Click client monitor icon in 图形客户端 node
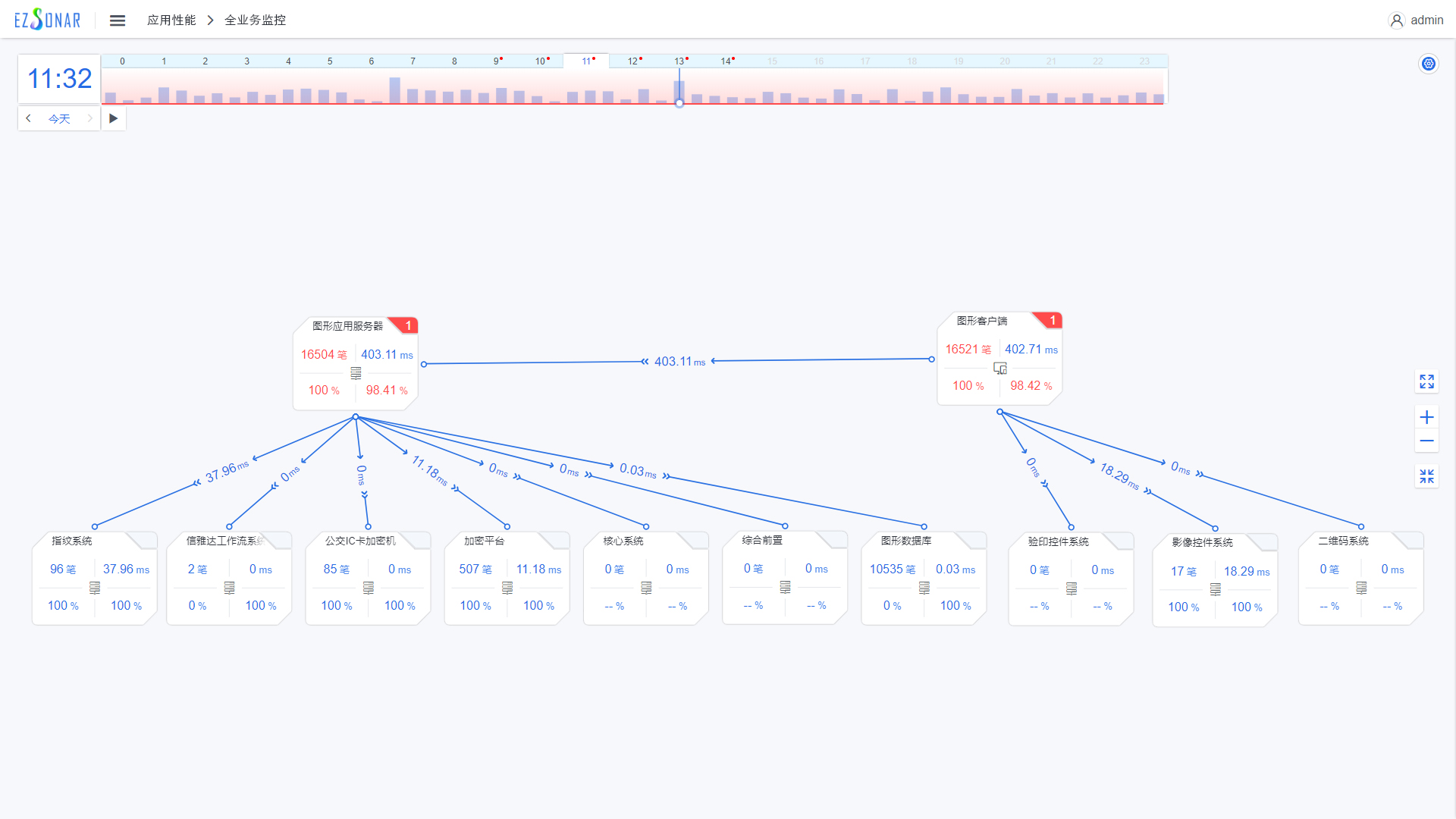The image size is (1456, 819). click(1000, 368)
